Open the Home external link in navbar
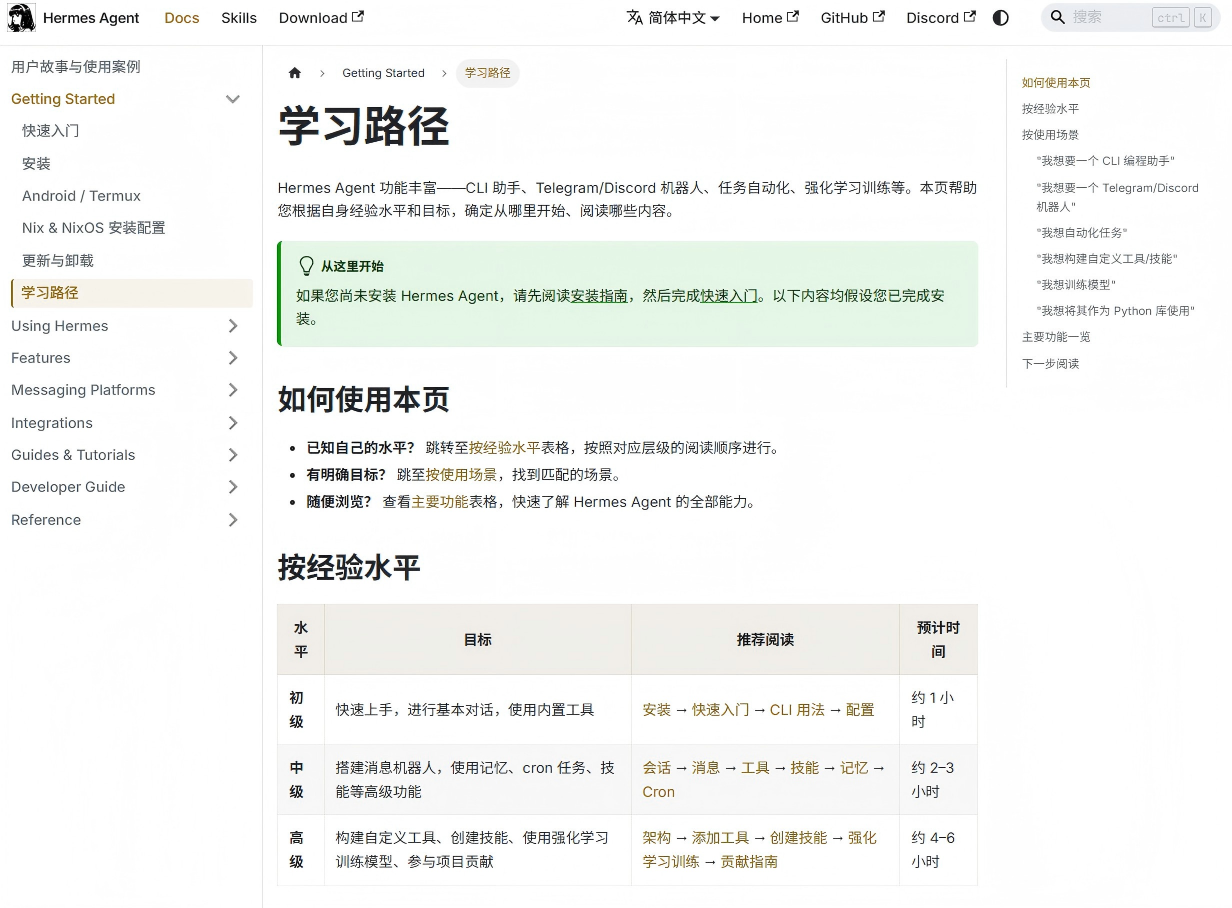 tap(770, 18)
